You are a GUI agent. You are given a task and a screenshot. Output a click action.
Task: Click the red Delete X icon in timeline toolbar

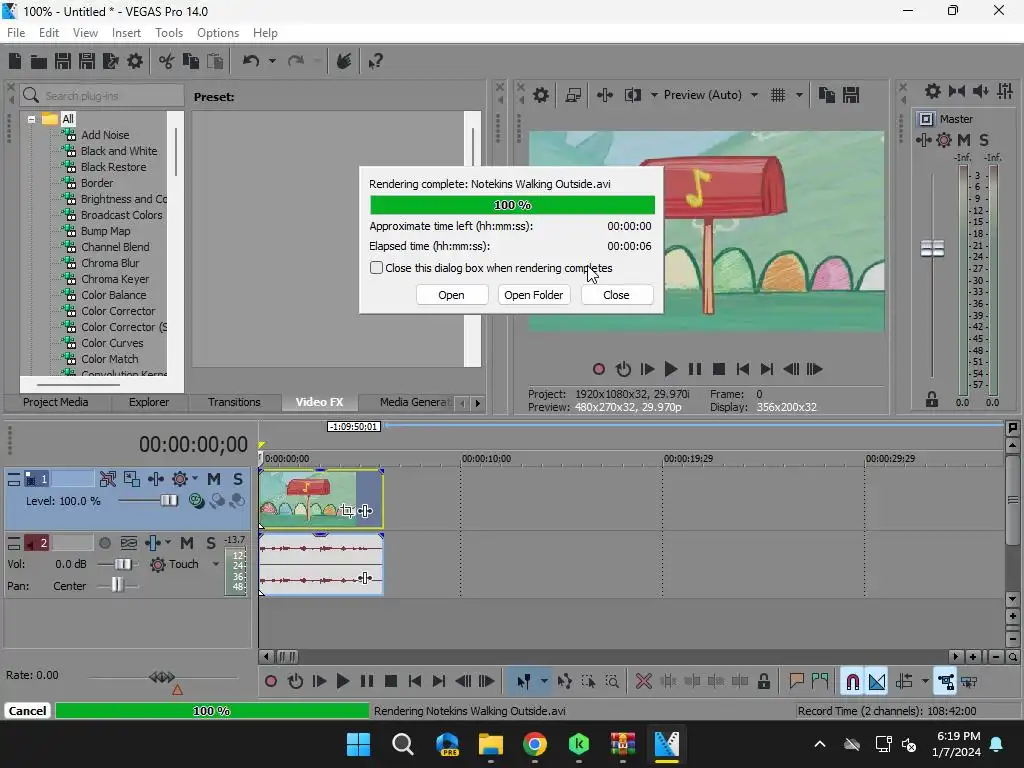(643, 681)
